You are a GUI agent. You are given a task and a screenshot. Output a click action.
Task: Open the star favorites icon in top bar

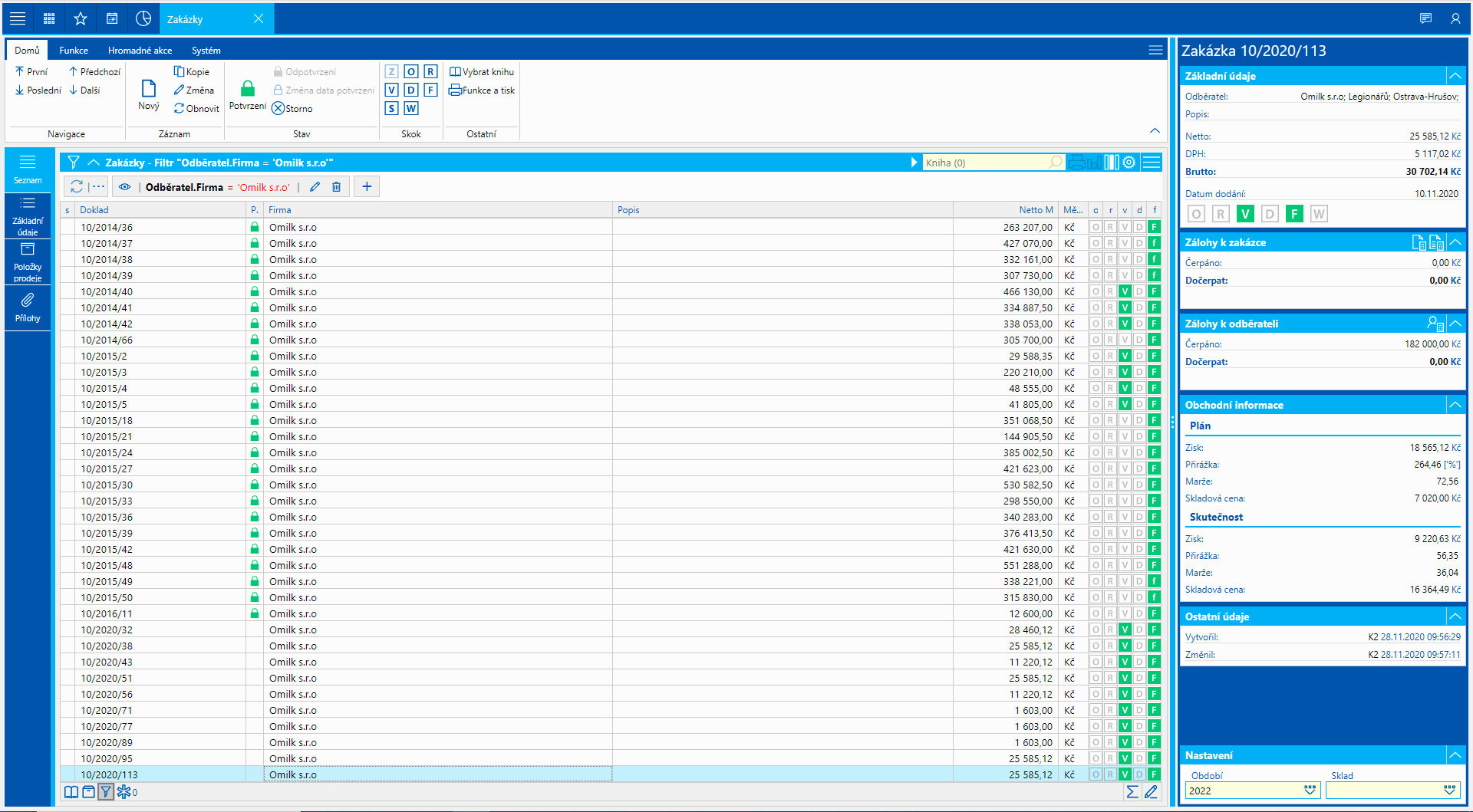point(81,18)
